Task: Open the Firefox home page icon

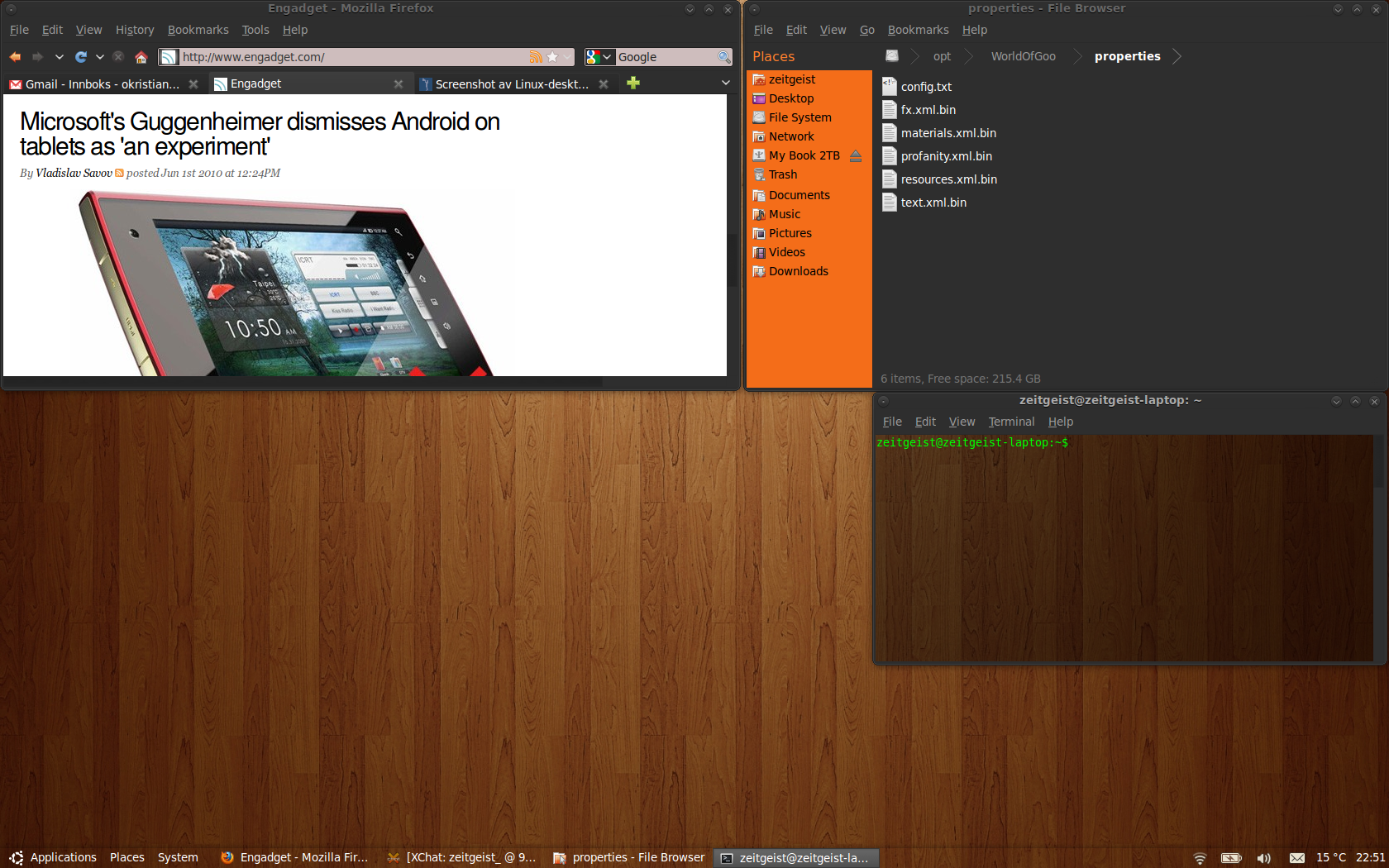Action: (141, 57)
